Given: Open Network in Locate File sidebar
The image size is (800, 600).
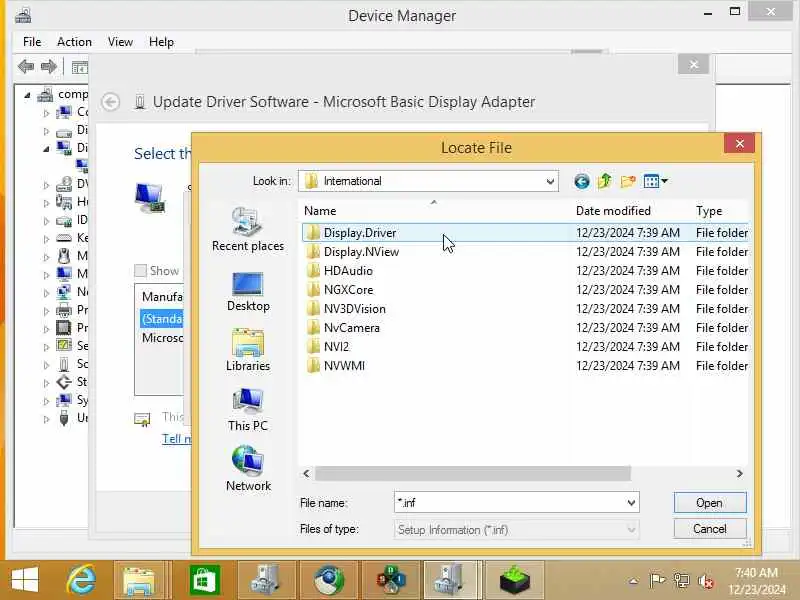Looking at the screenshot, I should (x=248, y=468).
